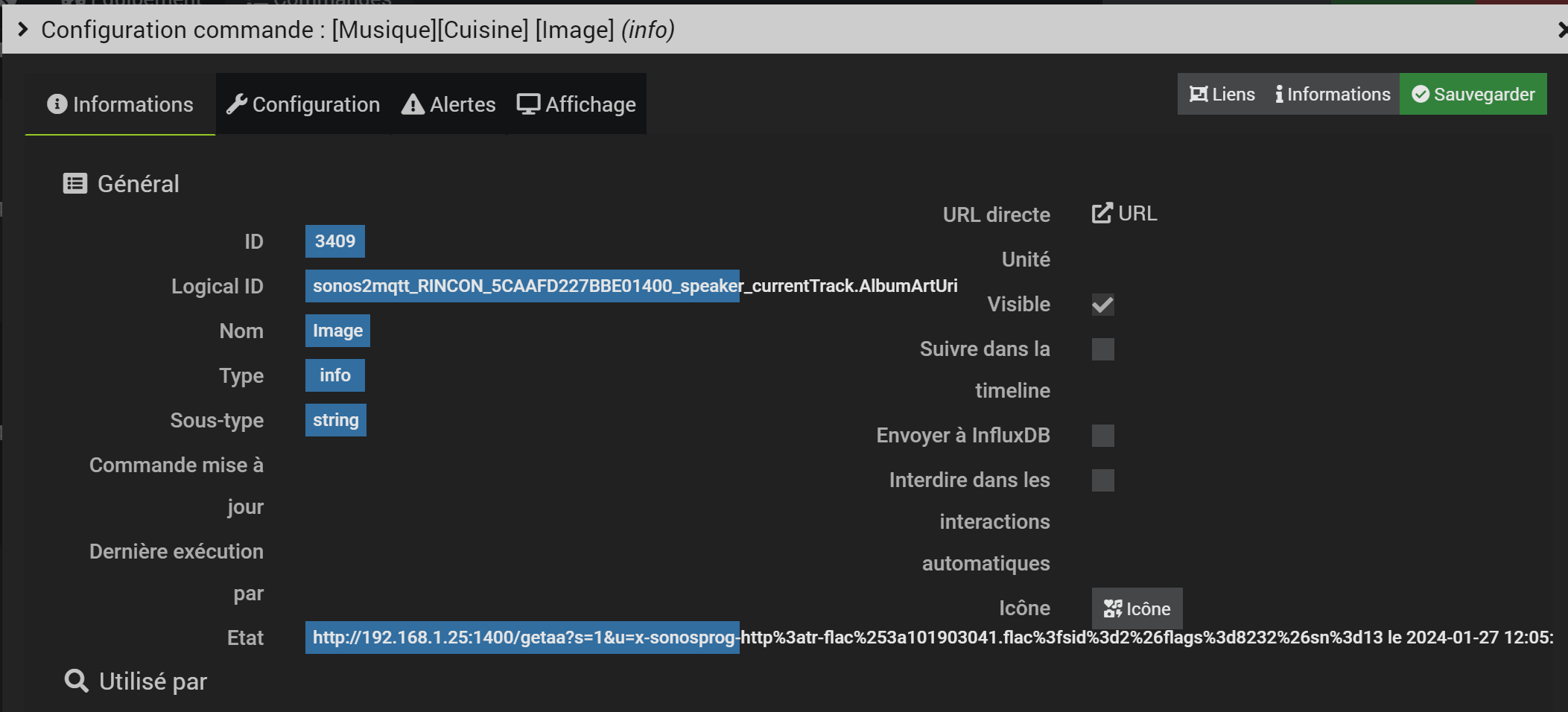The image size is (1568, 712).
Task: Click the top-right Informations button
Action: click(1332, 95)
